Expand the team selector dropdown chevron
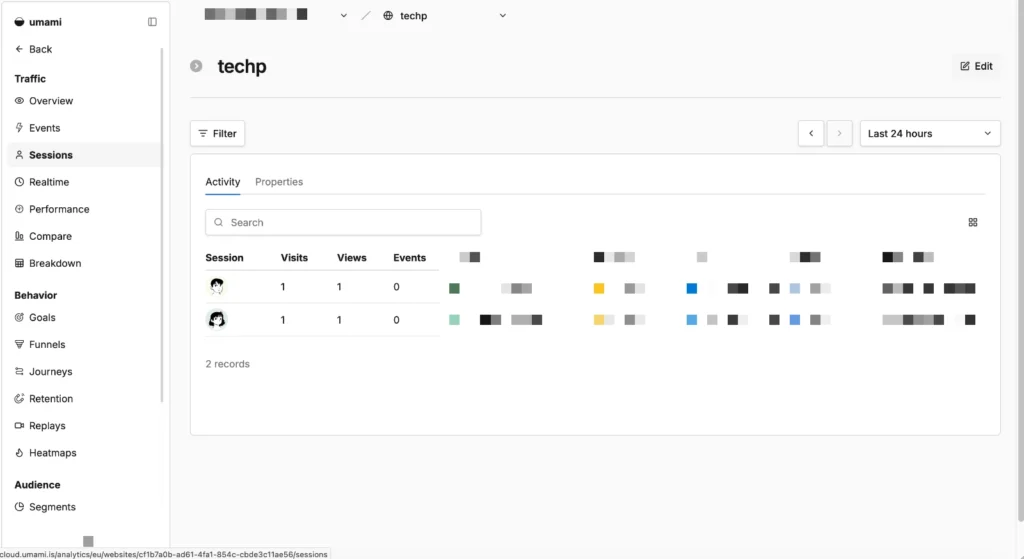The width and height of the screenshot is (1024, 559). pos(344,16)
